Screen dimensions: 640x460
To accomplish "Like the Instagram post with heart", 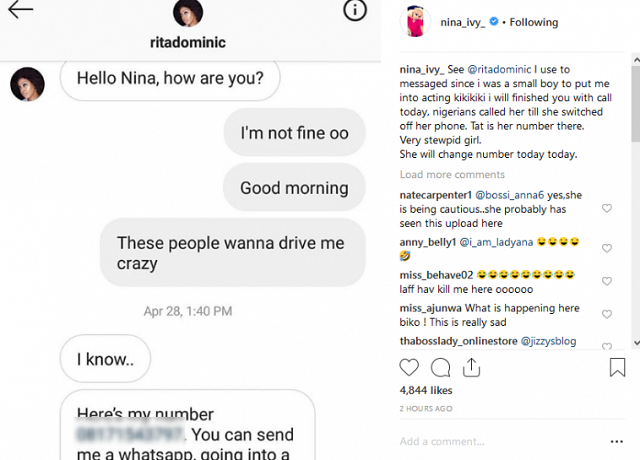I will [x=408, y=367].
